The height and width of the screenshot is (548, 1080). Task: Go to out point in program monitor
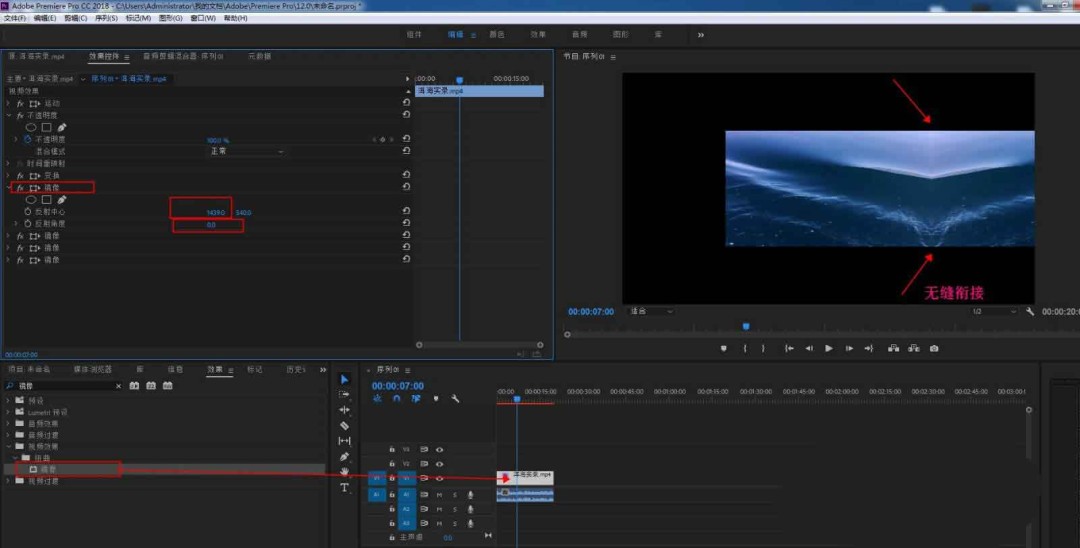[x=869, y=348]
